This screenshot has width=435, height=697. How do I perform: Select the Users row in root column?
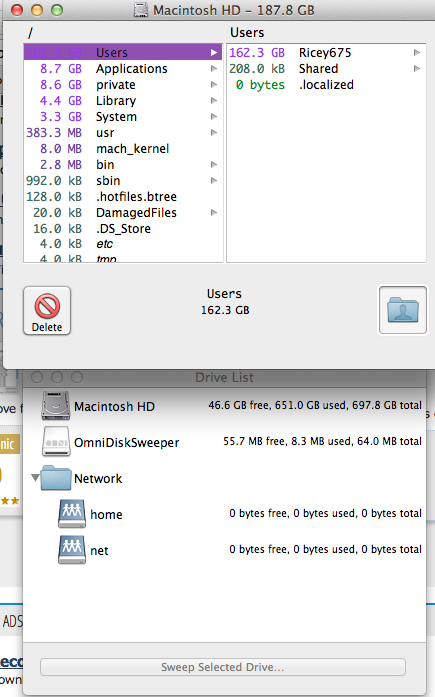click(x=123, y=52)
